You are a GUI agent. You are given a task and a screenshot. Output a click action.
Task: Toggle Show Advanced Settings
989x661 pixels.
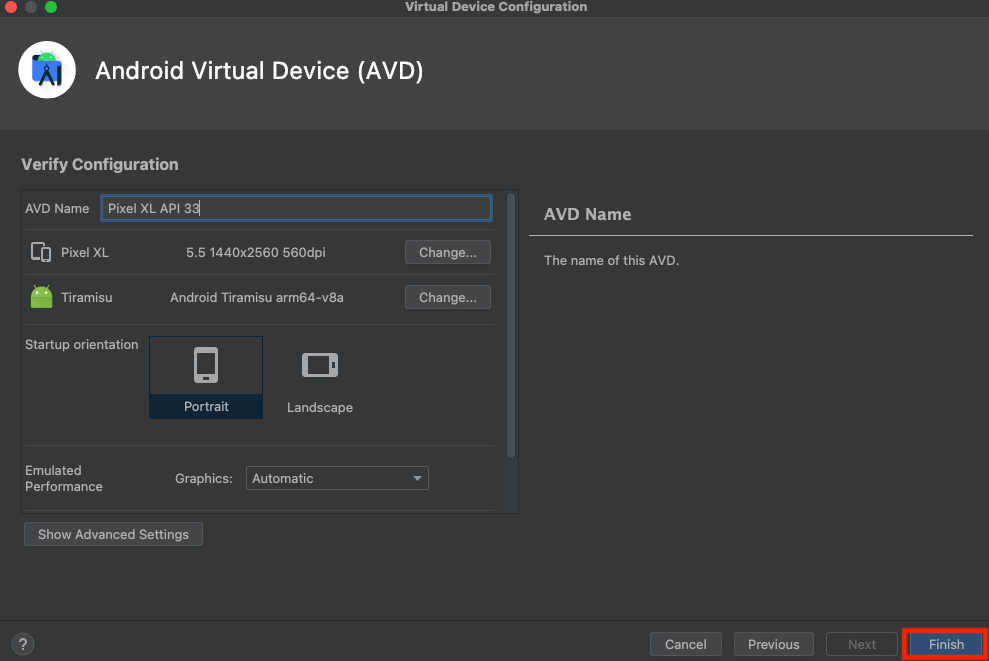[113, 534]
